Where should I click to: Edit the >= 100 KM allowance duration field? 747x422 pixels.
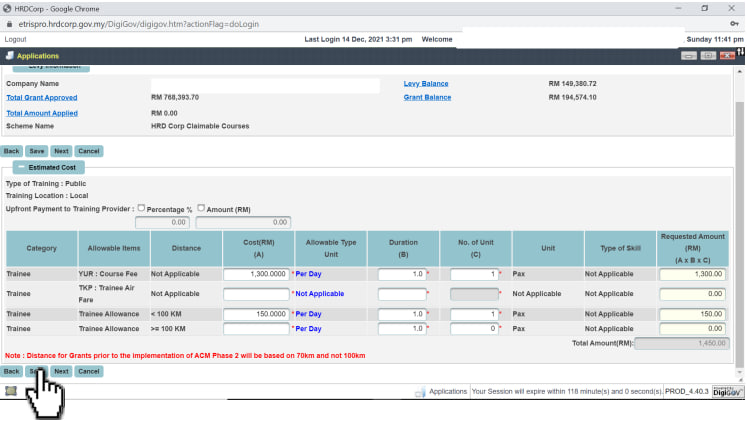point(402,329)
